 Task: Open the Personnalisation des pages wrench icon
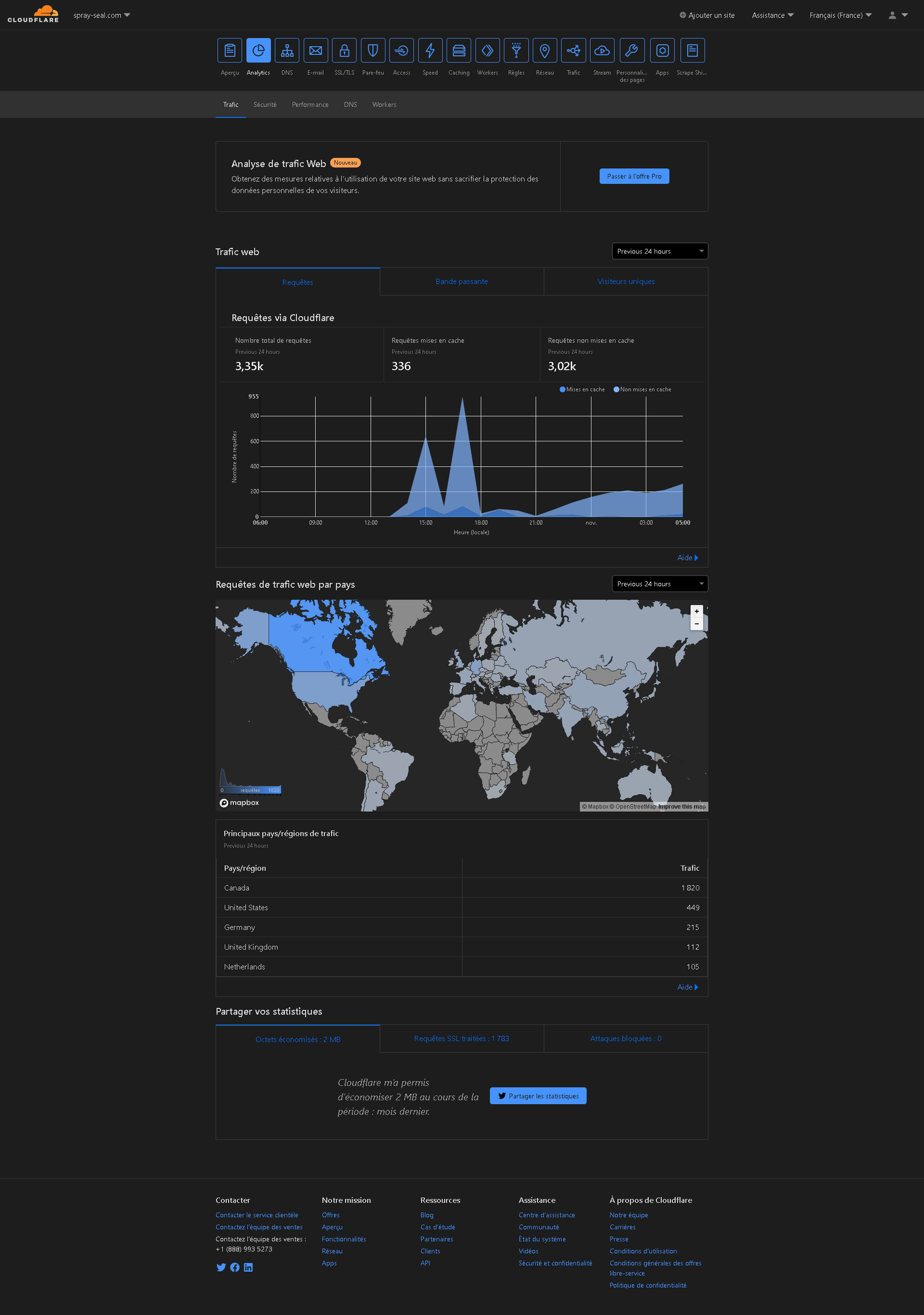point(632,51)
